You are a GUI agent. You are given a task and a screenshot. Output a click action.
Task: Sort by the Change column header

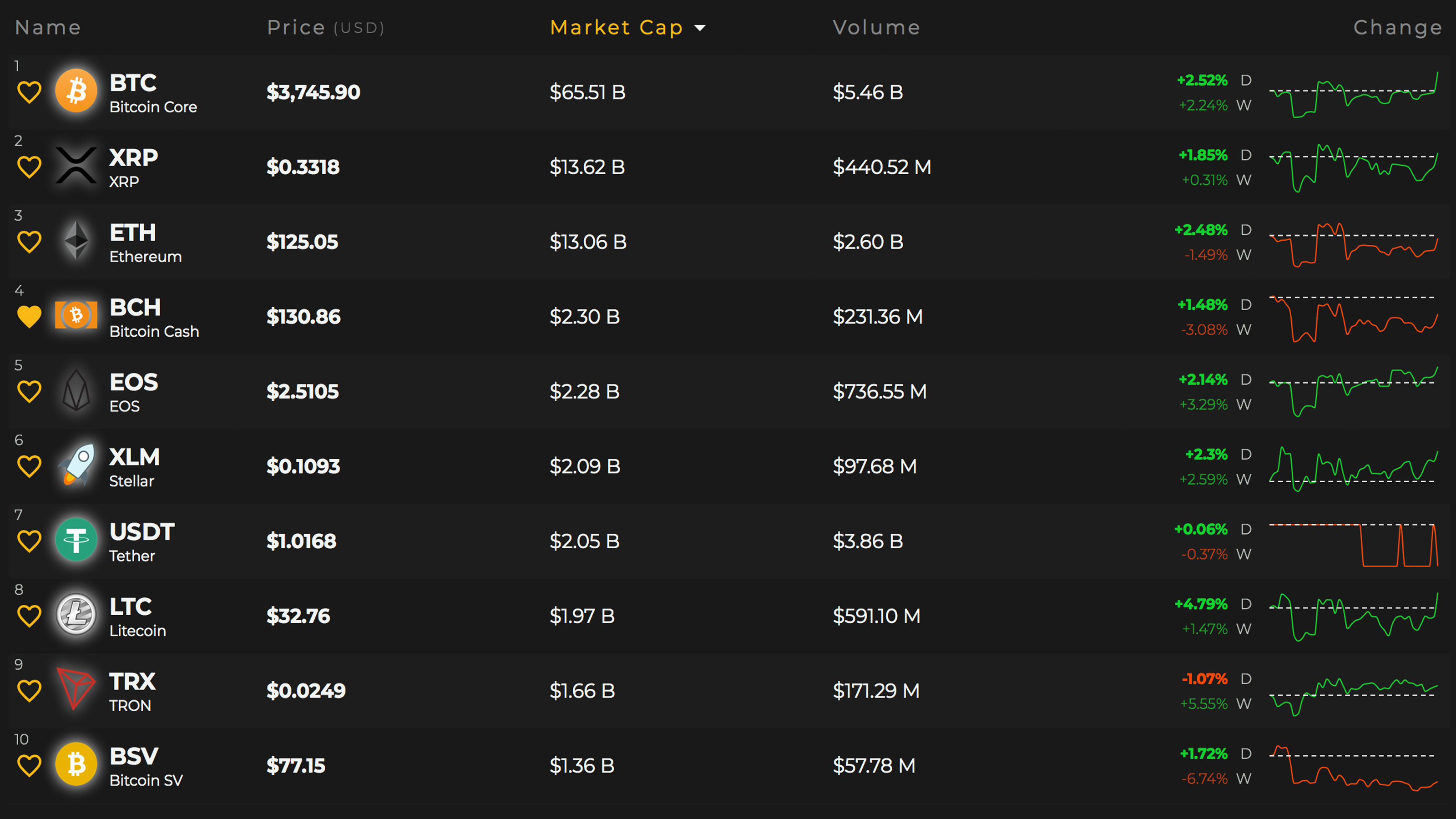coord(1397,28)
